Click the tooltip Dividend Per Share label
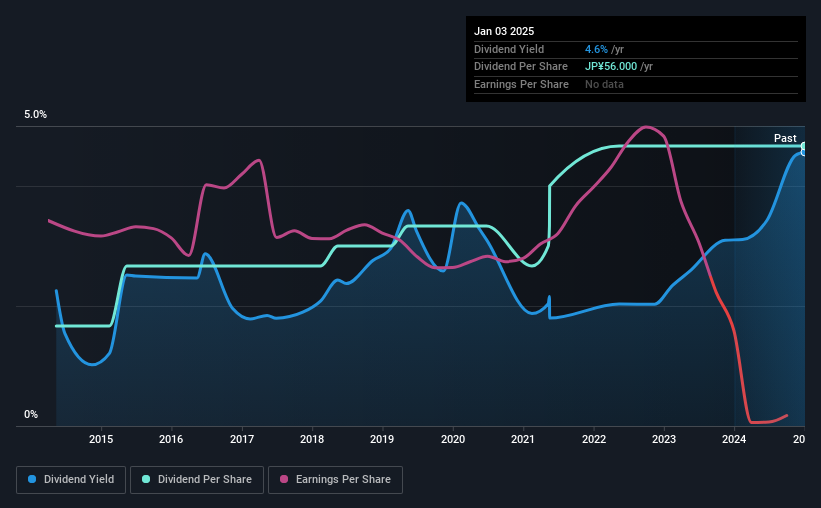Screen dimensions: 821x508 click(x=520, y=67)
